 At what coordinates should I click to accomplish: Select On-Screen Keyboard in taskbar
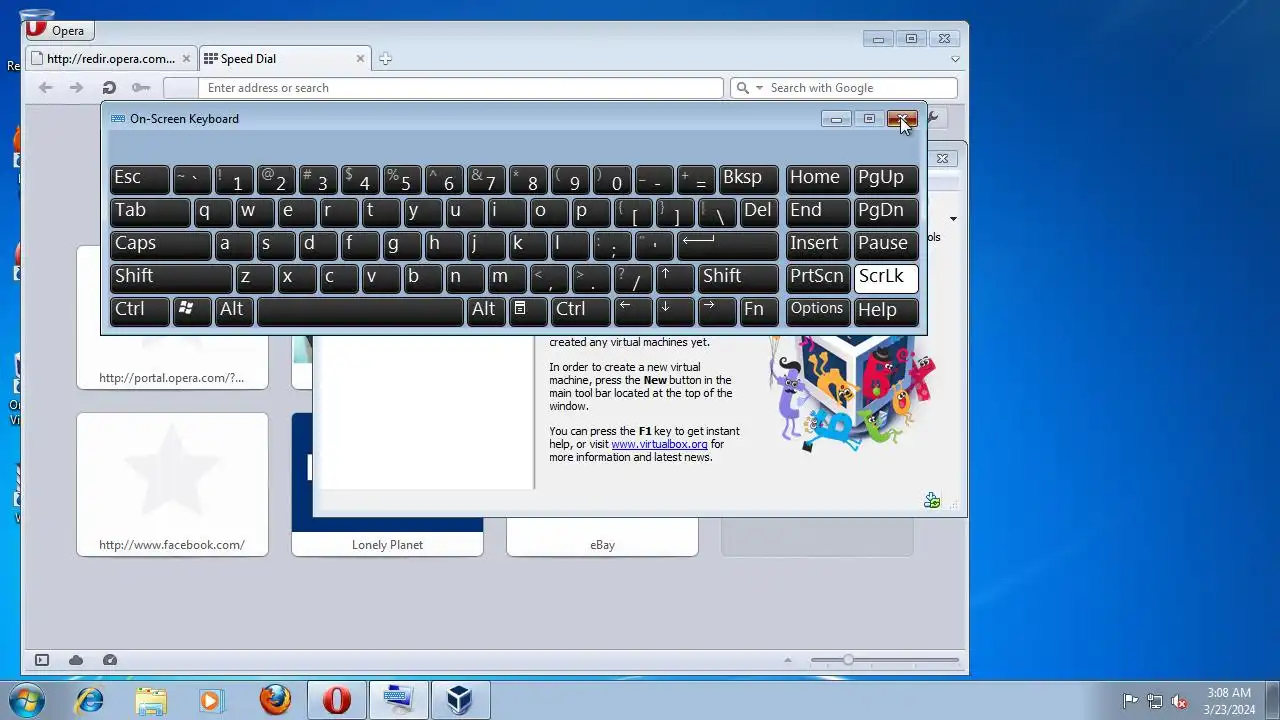(398, 700)
